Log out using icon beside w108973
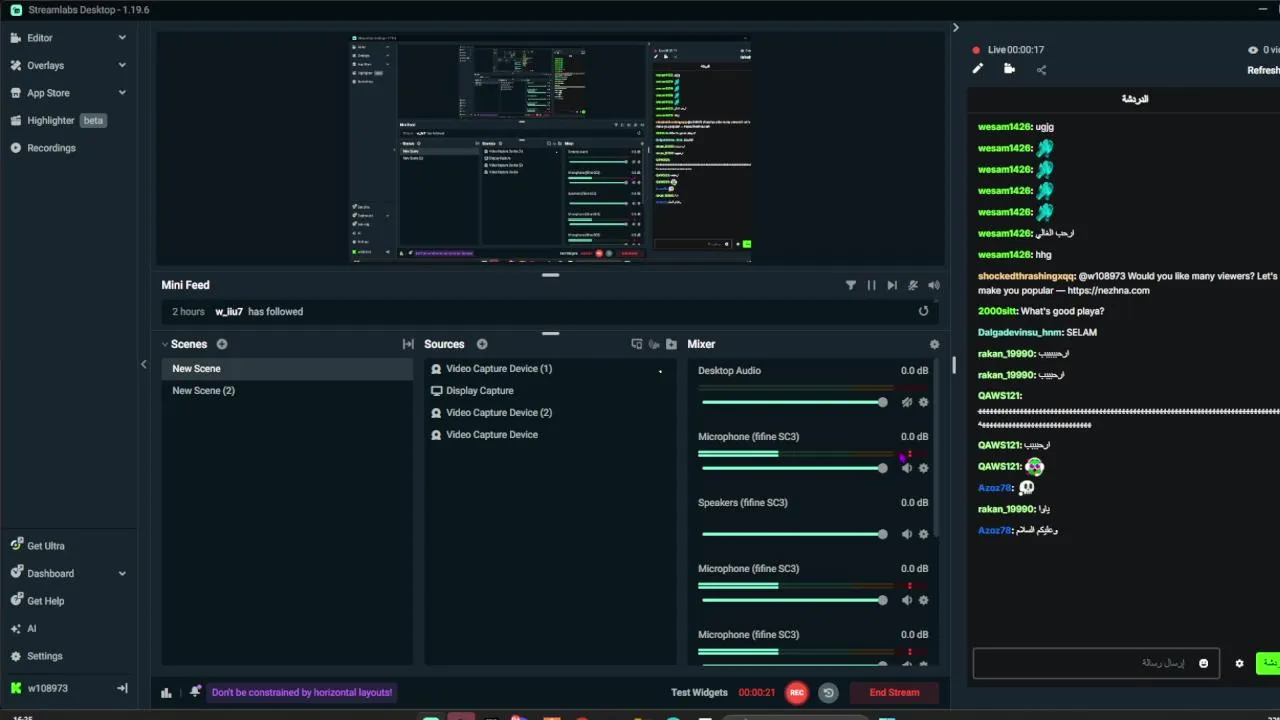 [122, 688]
